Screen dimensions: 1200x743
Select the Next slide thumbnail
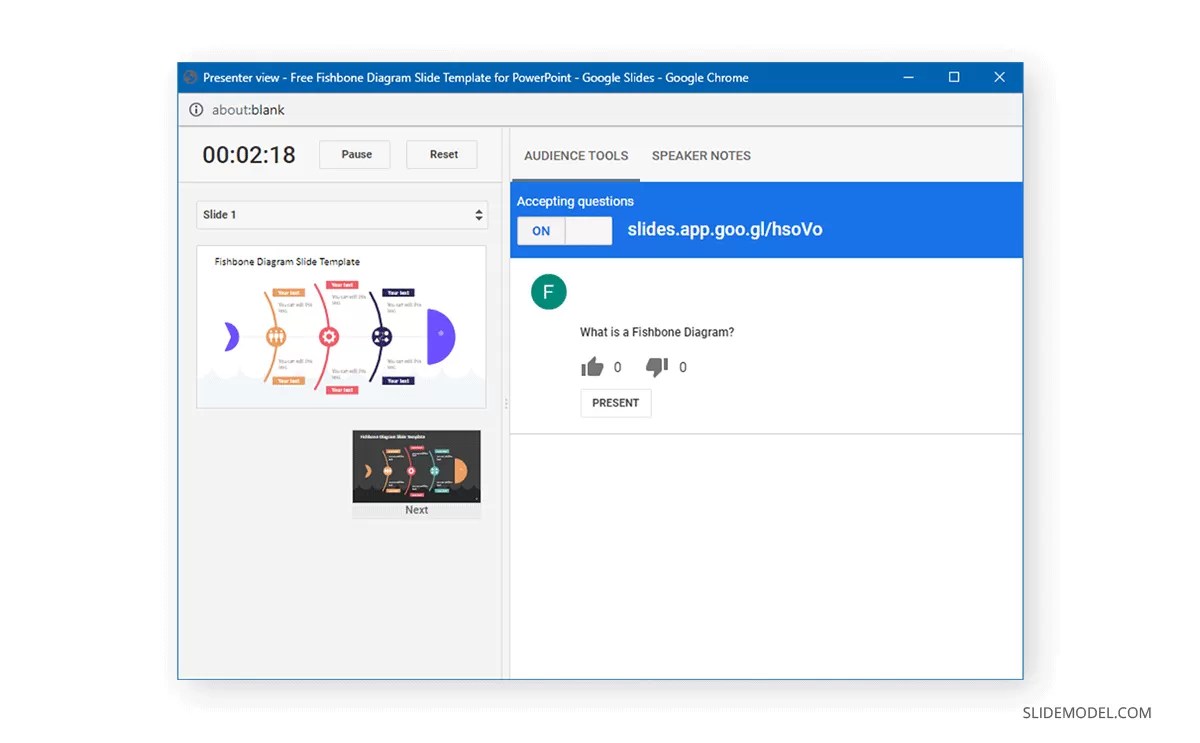(x=416, y=468)
